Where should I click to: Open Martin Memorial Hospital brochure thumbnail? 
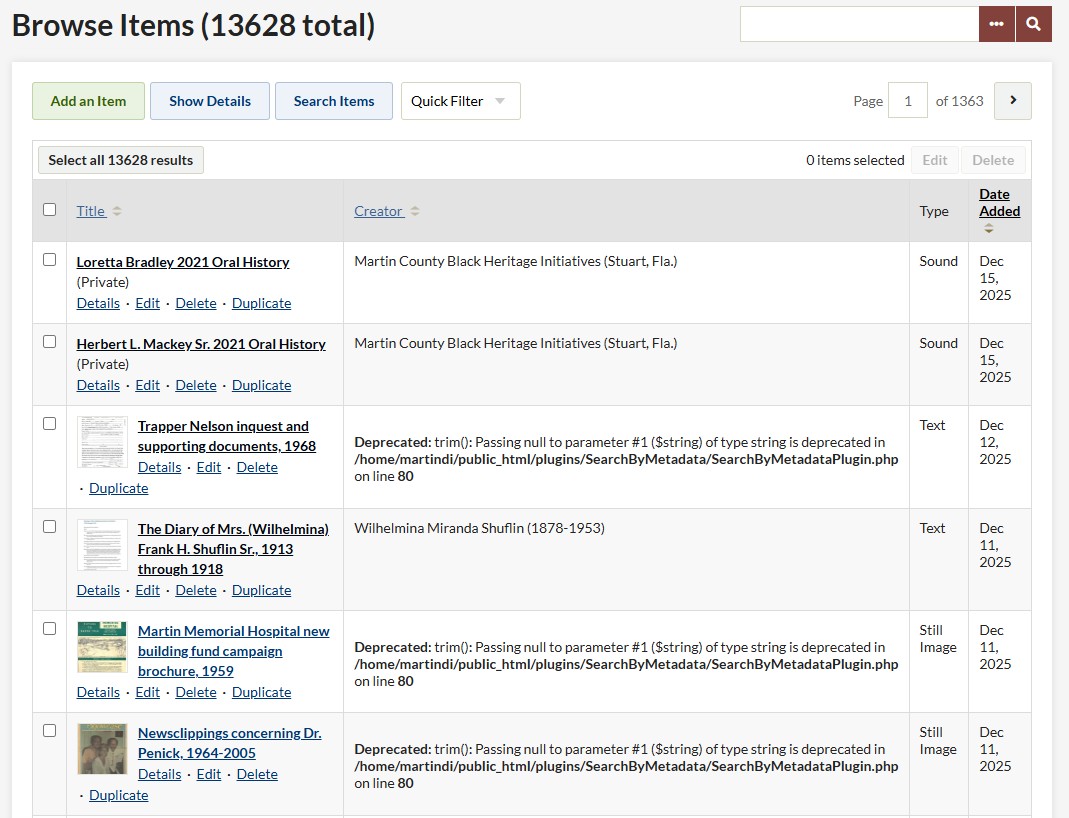click(102, 647)
